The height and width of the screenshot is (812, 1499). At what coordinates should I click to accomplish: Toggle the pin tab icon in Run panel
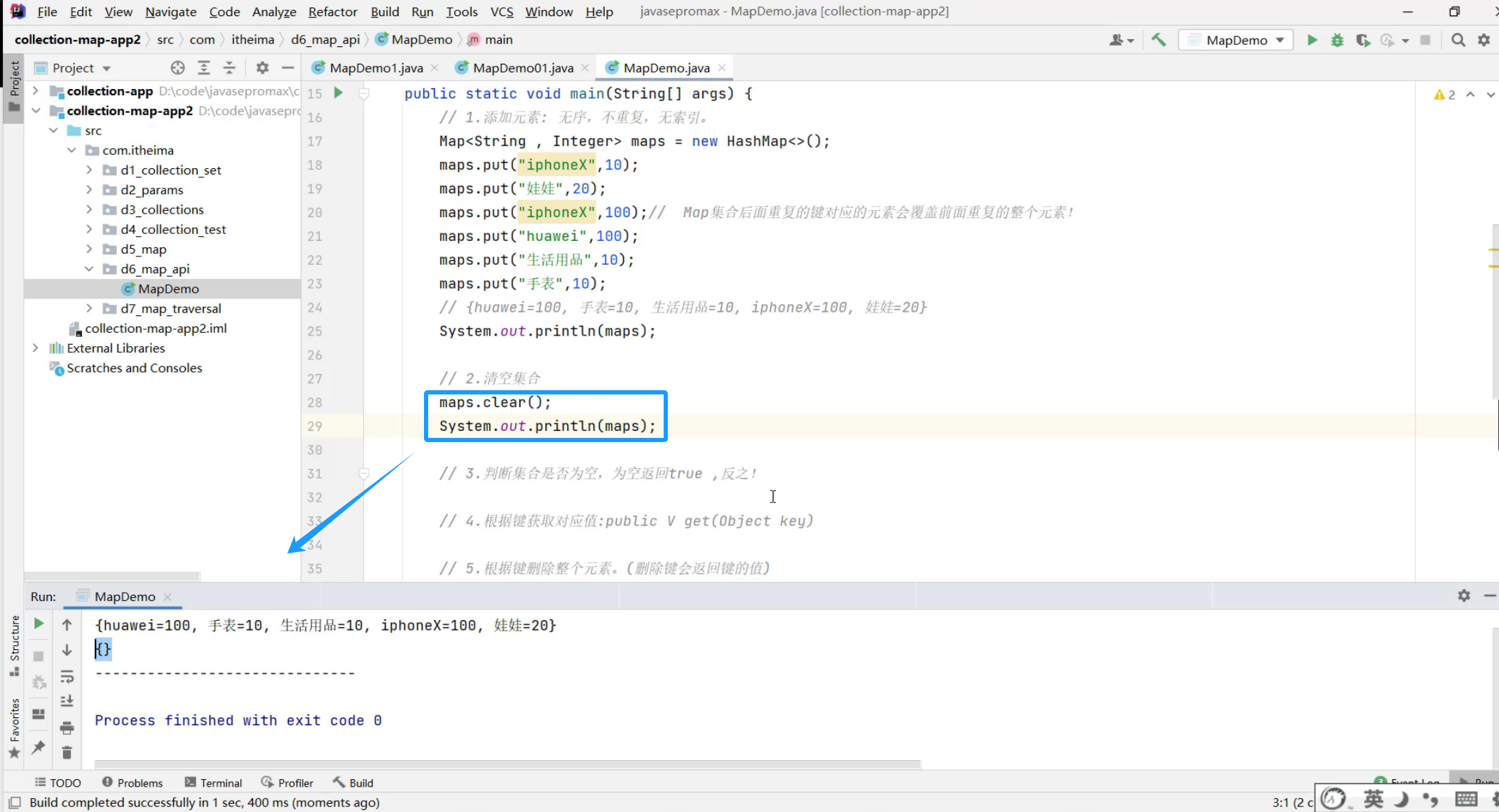tap(39, 747)
